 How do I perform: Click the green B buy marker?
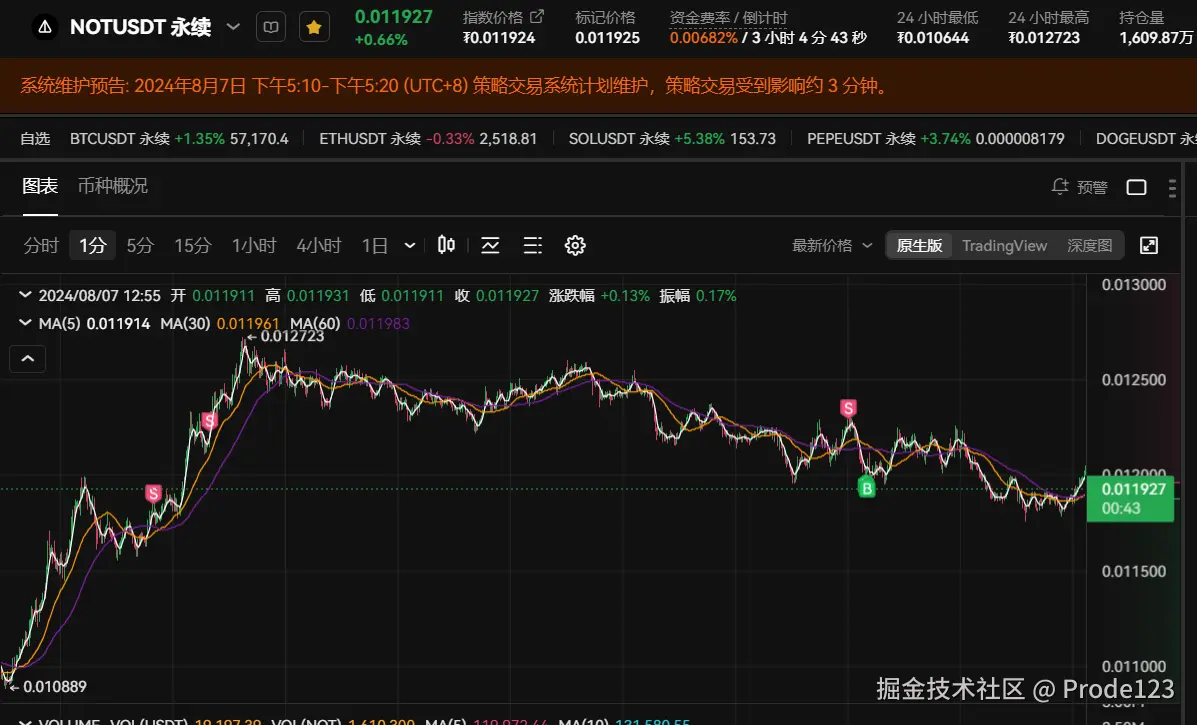(x=866, y=486)
